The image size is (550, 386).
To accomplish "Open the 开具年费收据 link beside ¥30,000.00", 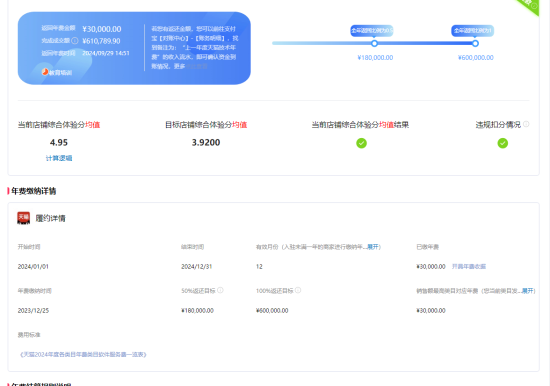I will [x=469, y=266].
